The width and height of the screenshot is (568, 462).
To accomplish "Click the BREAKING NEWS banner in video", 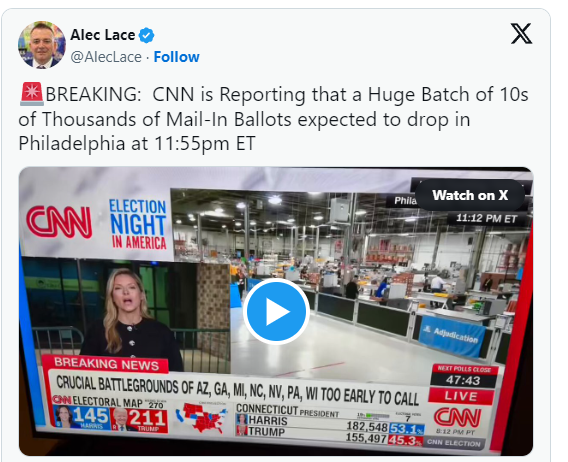I will [106, 364].
